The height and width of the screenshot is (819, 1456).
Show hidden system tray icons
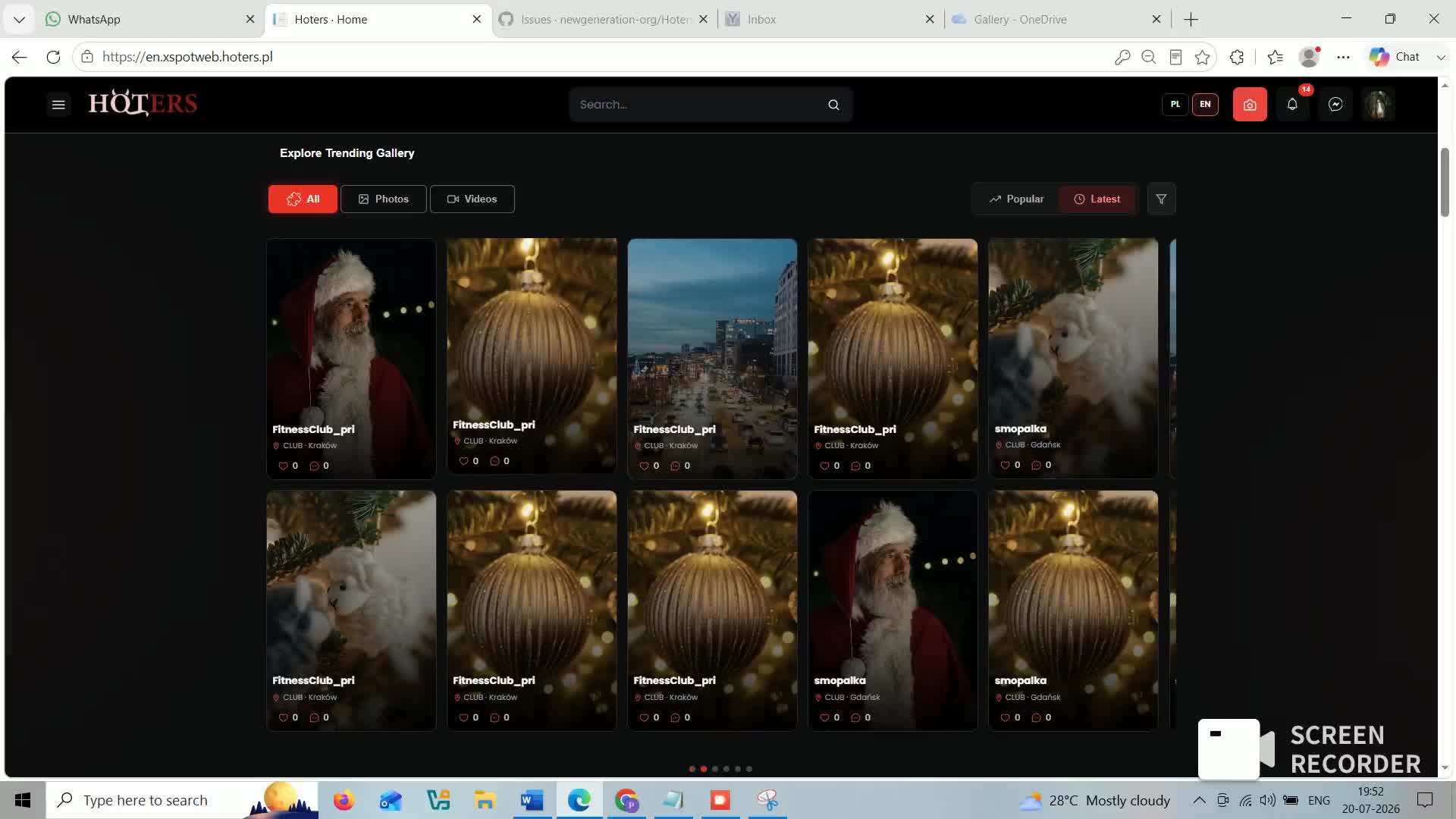[1199, 800]
